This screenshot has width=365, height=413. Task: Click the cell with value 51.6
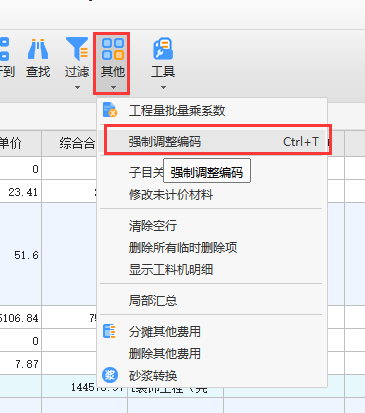[x=20, y=255]
